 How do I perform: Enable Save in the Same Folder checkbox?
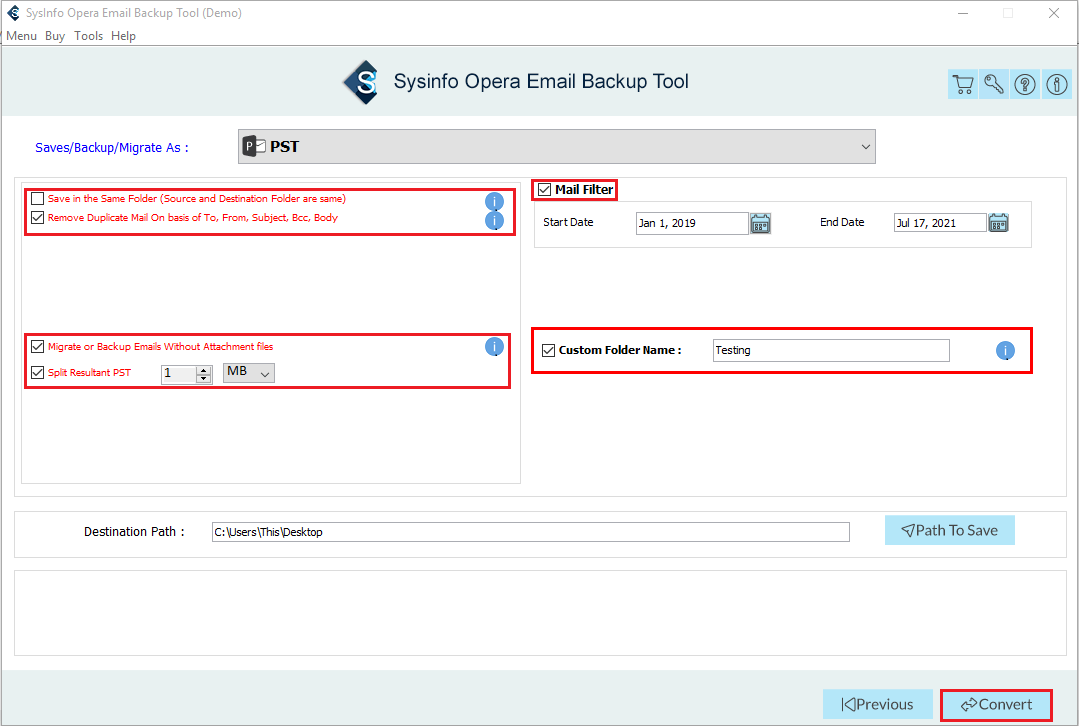click(x=38, y=199)
